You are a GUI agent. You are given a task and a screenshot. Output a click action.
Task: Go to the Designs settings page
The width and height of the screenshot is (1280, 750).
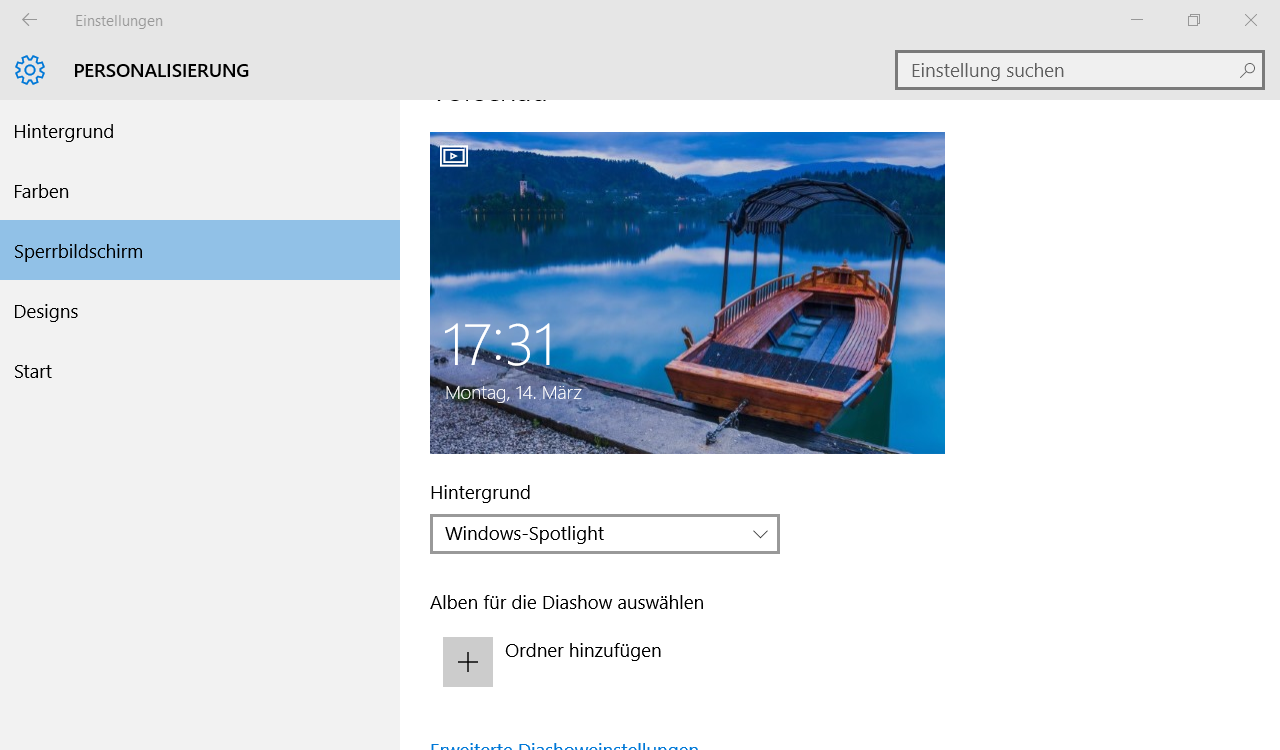(x=46, y=311)
